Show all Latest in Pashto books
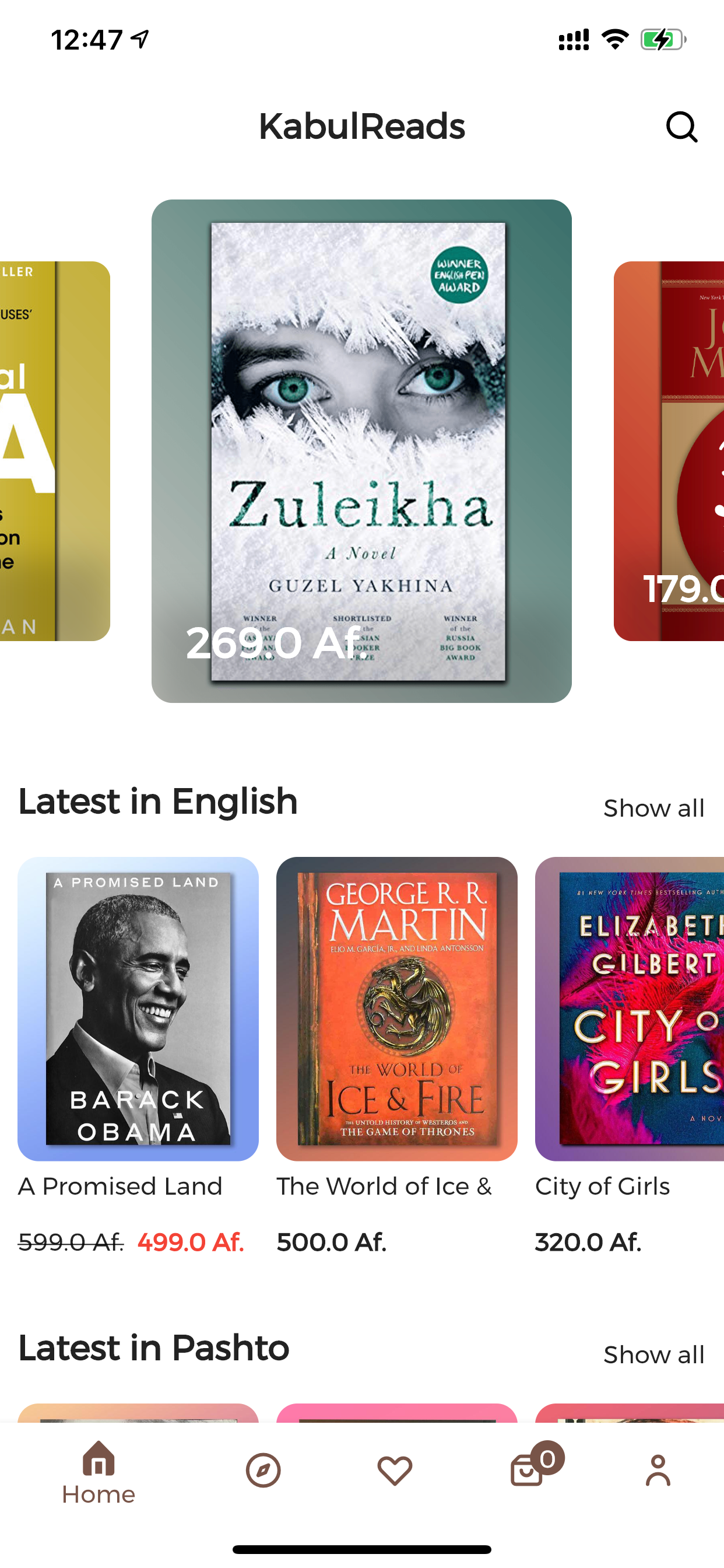 tap(654, 1355)
